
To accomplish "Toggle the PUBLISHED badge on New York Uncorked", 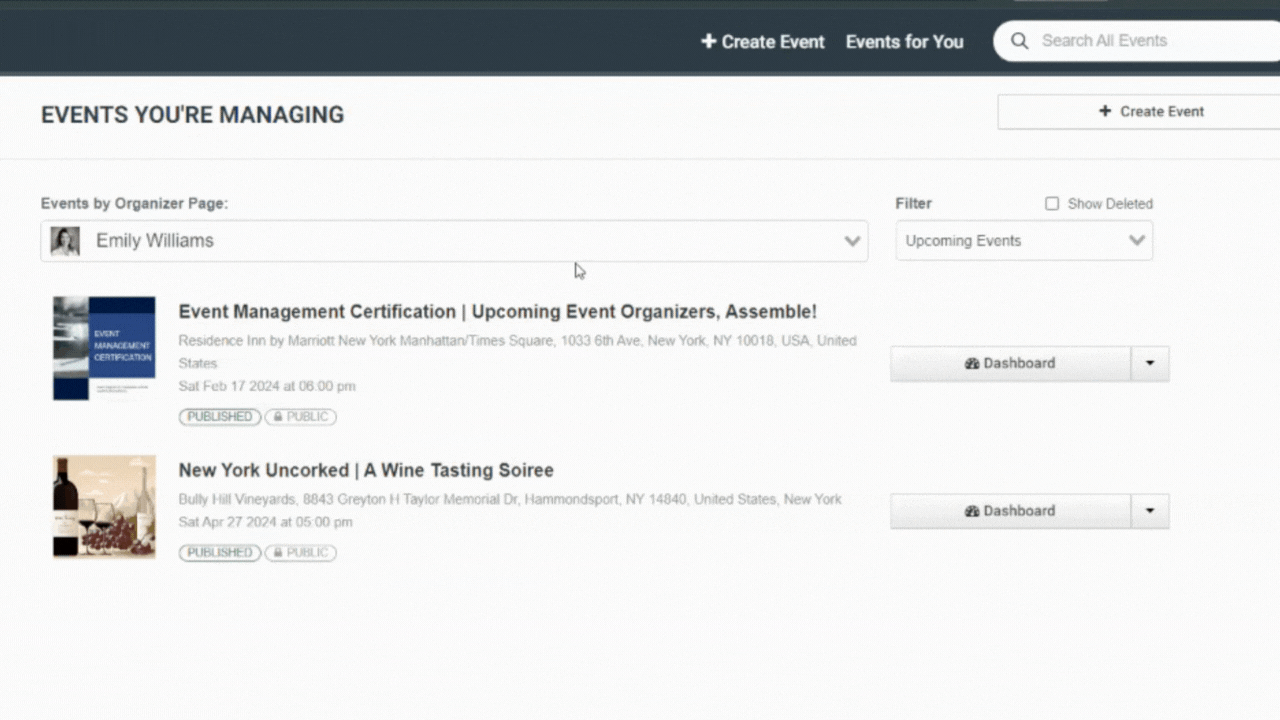I will [x=219, y=552].
